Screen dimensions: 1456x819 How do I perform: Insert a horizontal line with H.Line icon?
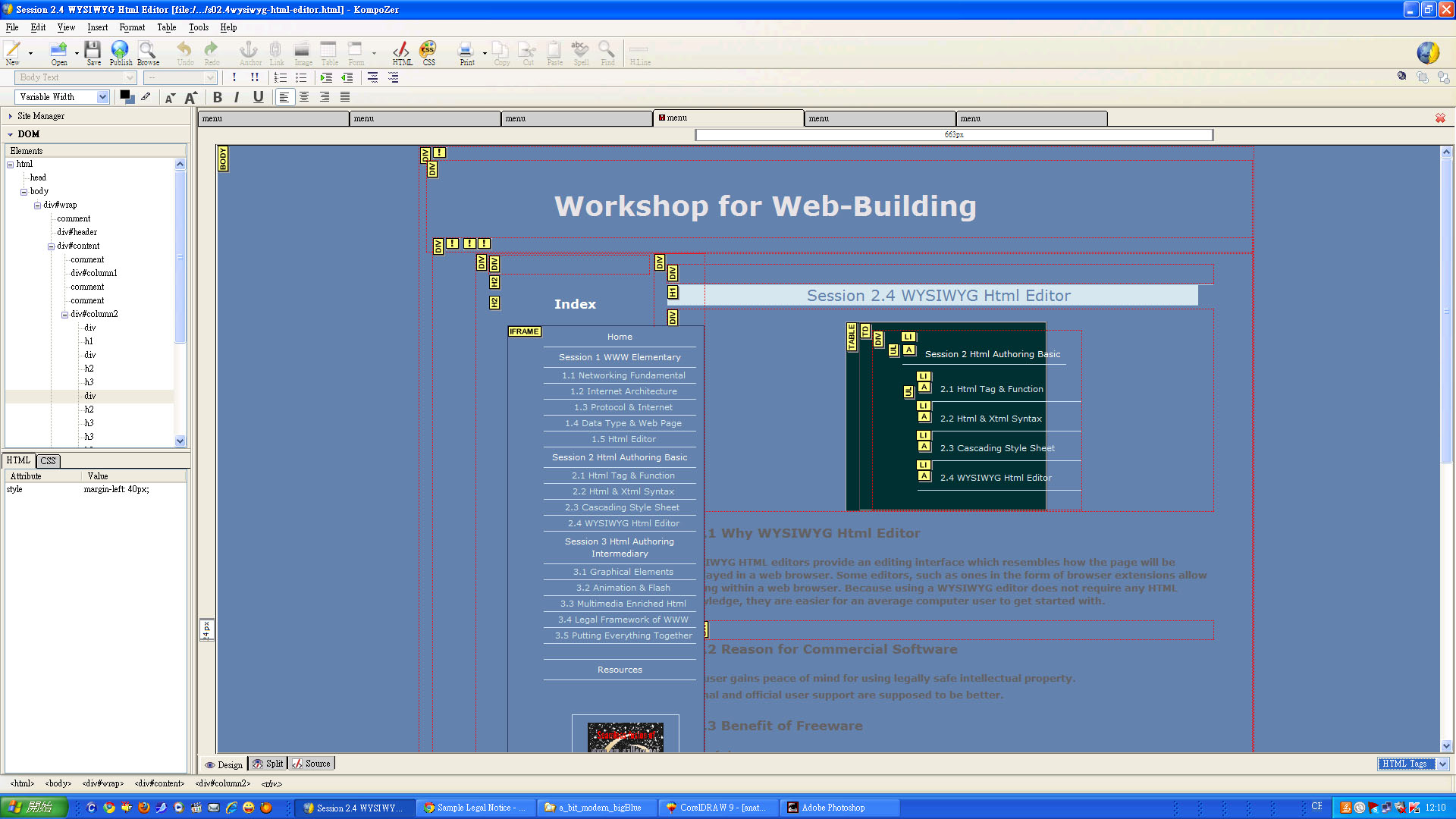click(639, 52)
